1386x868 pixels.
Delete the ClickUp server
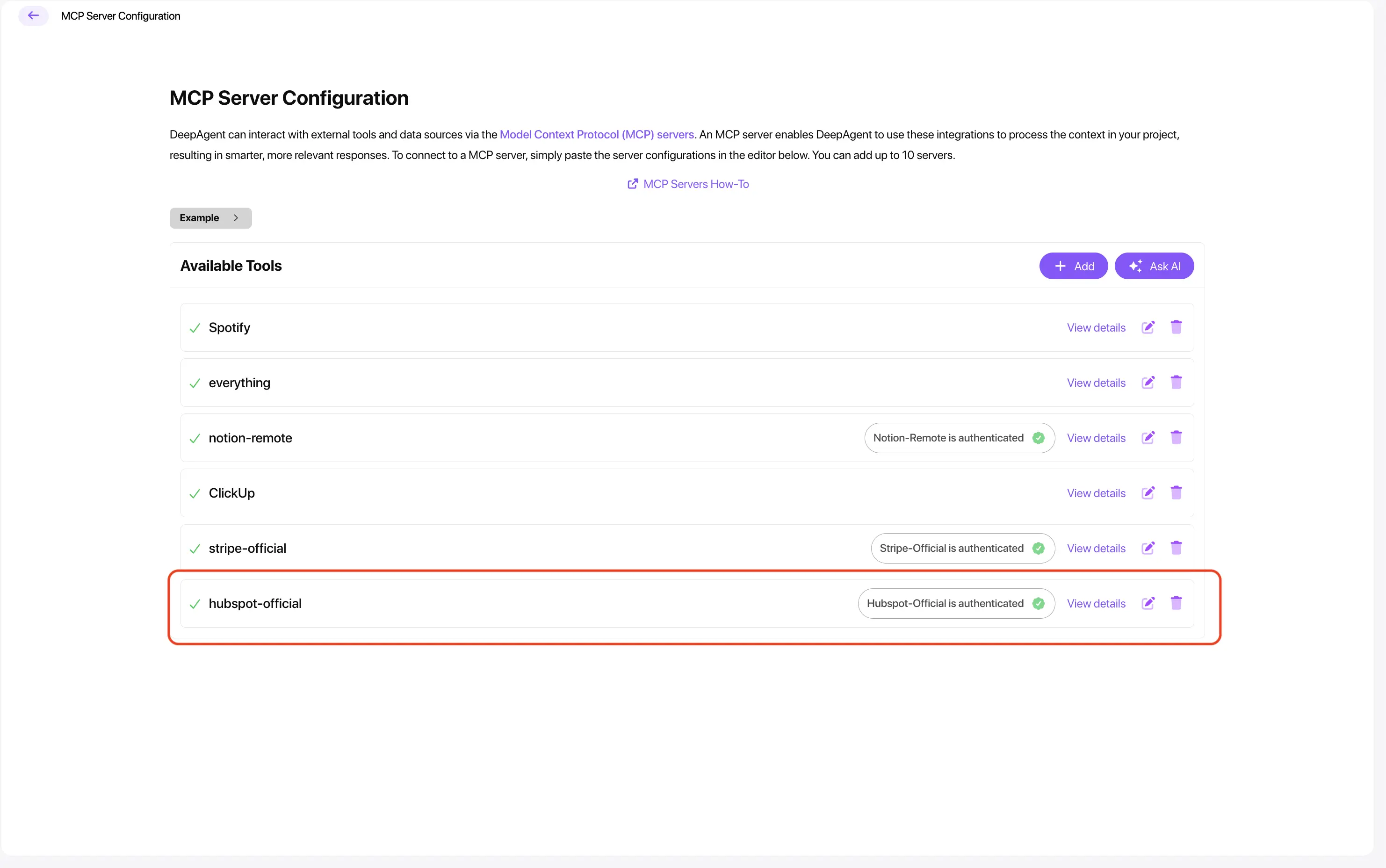(x=1176, y=492)
